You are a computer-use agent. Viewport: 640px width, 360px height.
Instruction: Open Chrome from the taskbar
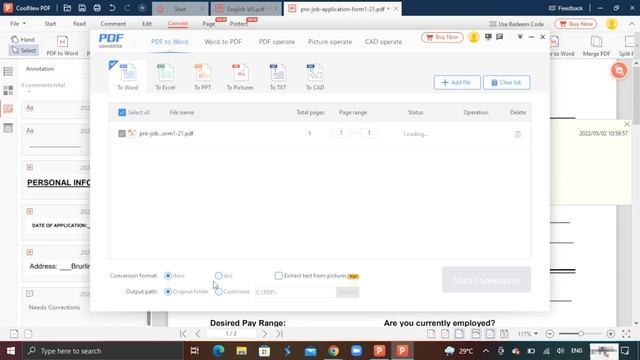[333, 351]
